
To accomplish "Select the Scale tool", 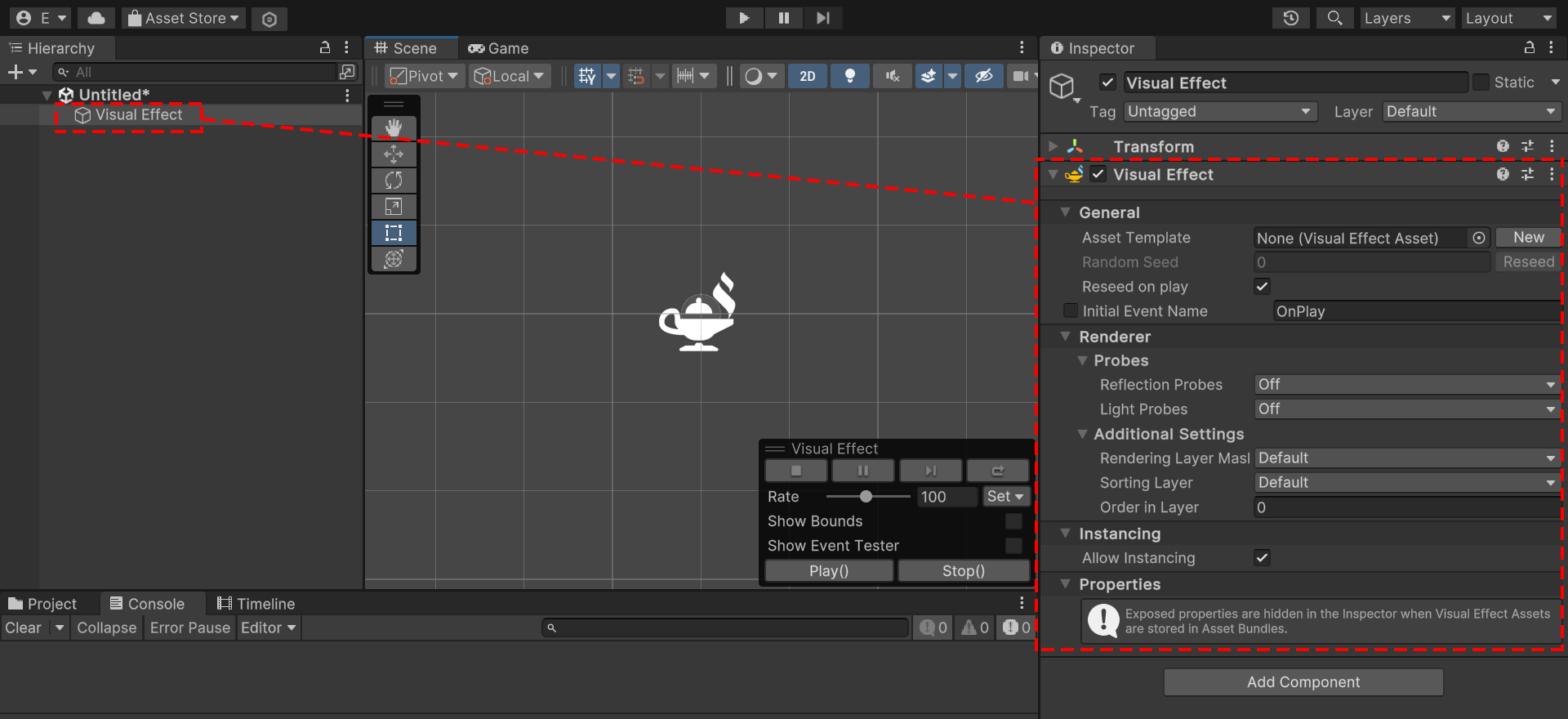I will 394,207.
